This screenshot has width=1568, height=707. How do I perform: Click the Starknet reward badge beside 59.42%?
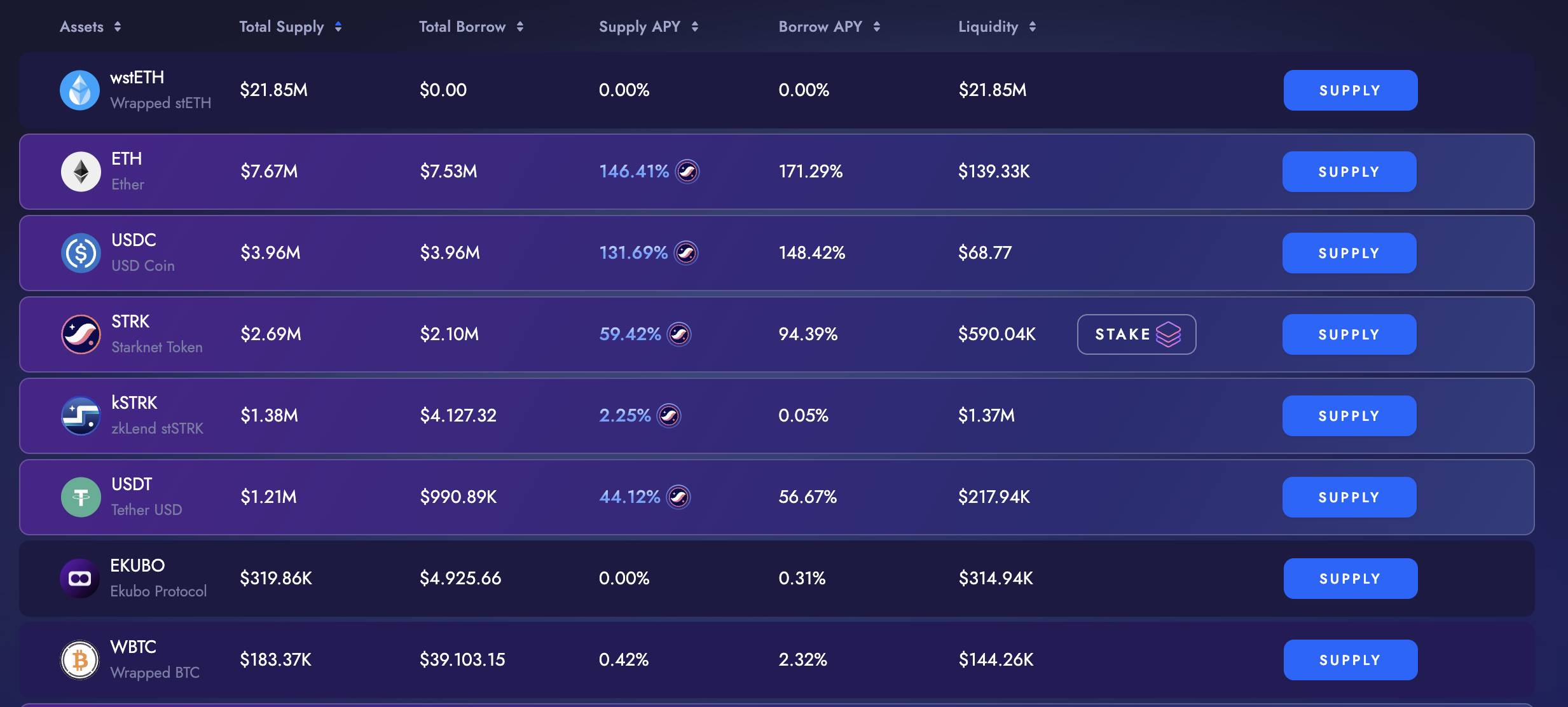(x=679, y=334)
